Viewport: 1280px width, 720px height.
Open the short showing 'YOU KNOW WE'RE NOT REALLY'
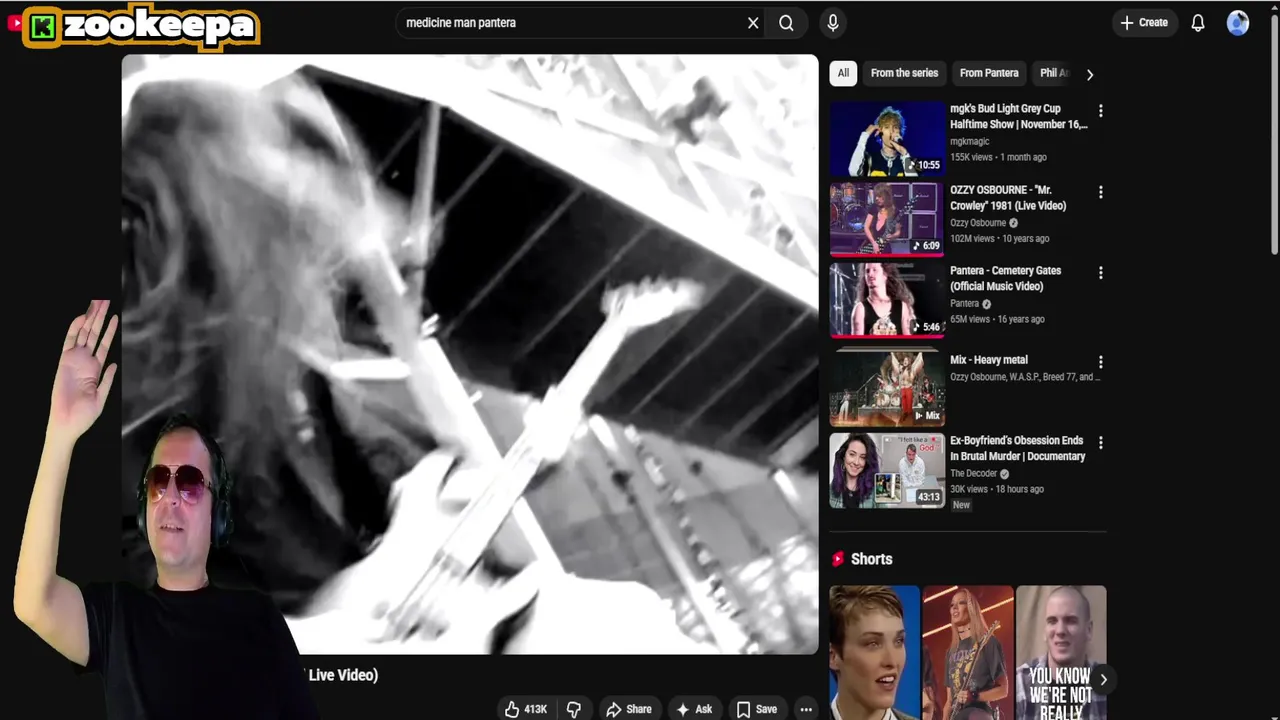(1061, 653)
